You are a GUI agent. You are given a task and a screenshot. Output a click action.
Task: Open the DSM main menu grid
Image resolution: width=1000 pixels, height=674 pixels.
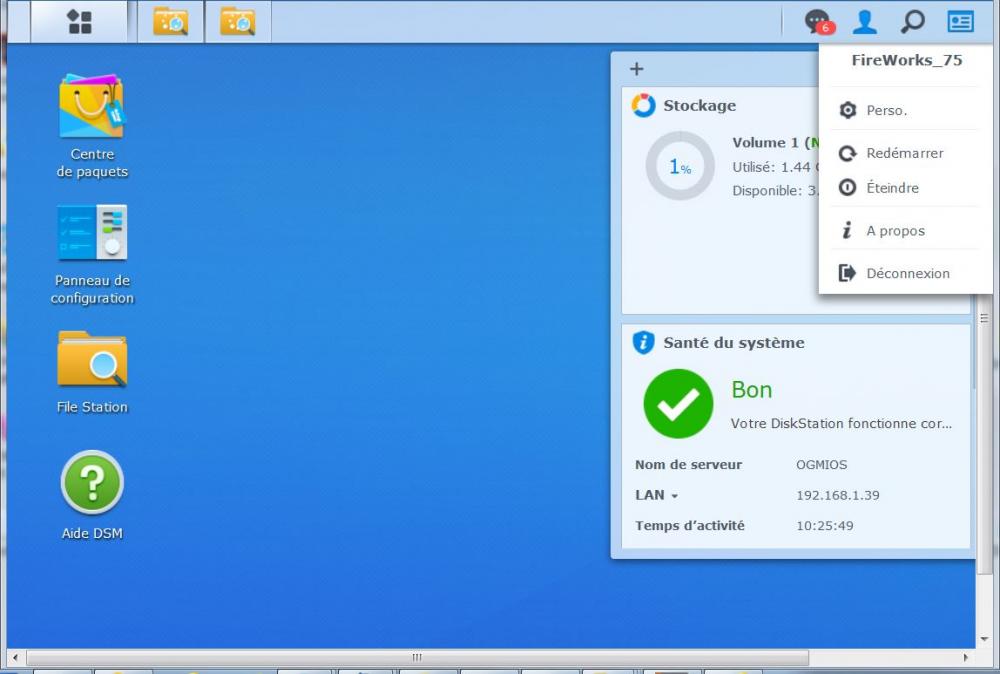pos(79,22)
